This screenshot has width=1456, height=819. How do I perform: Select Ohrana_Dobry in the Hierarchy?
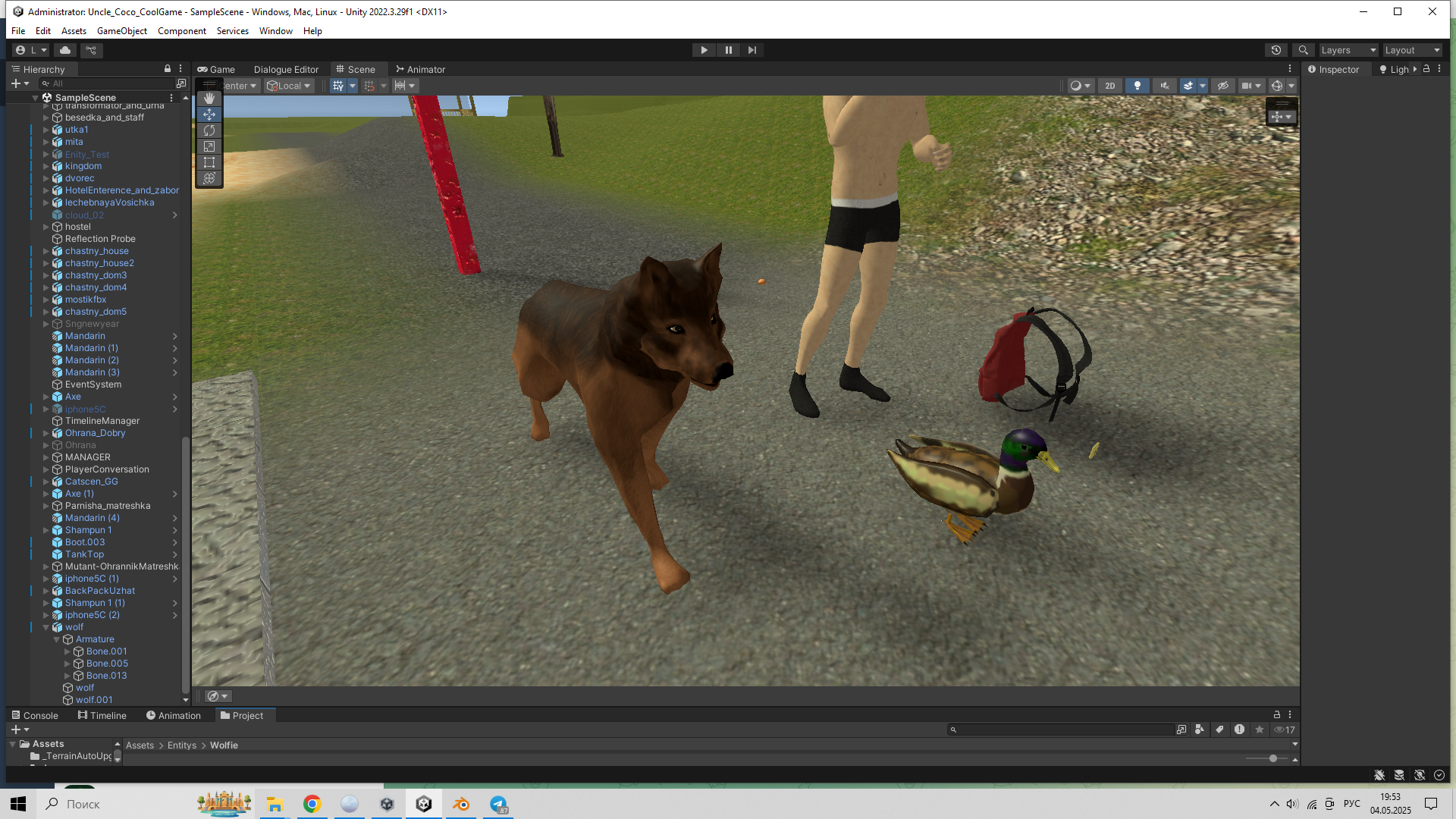(95, 433)
